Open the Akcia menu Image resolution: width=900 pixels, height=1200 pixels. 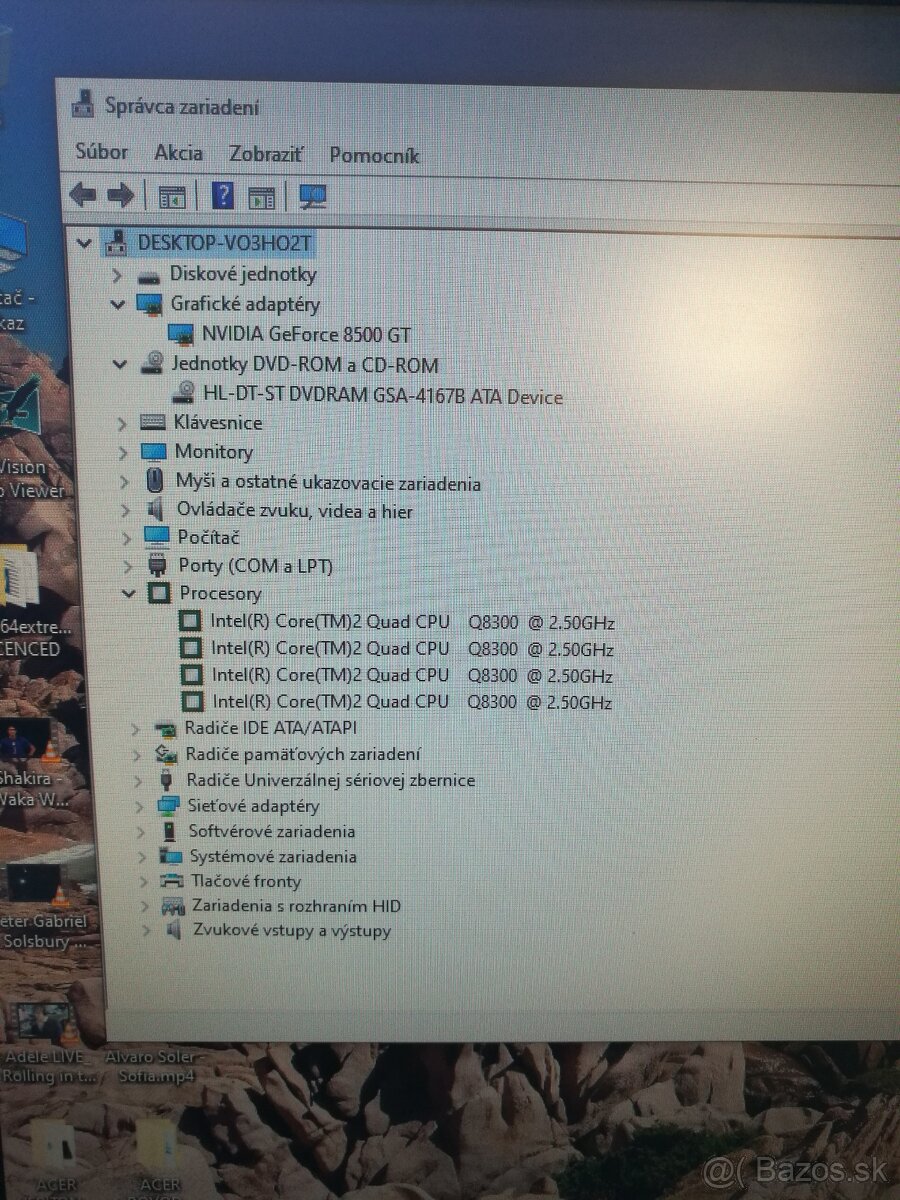pyautogui.click(x=178, y=153)
